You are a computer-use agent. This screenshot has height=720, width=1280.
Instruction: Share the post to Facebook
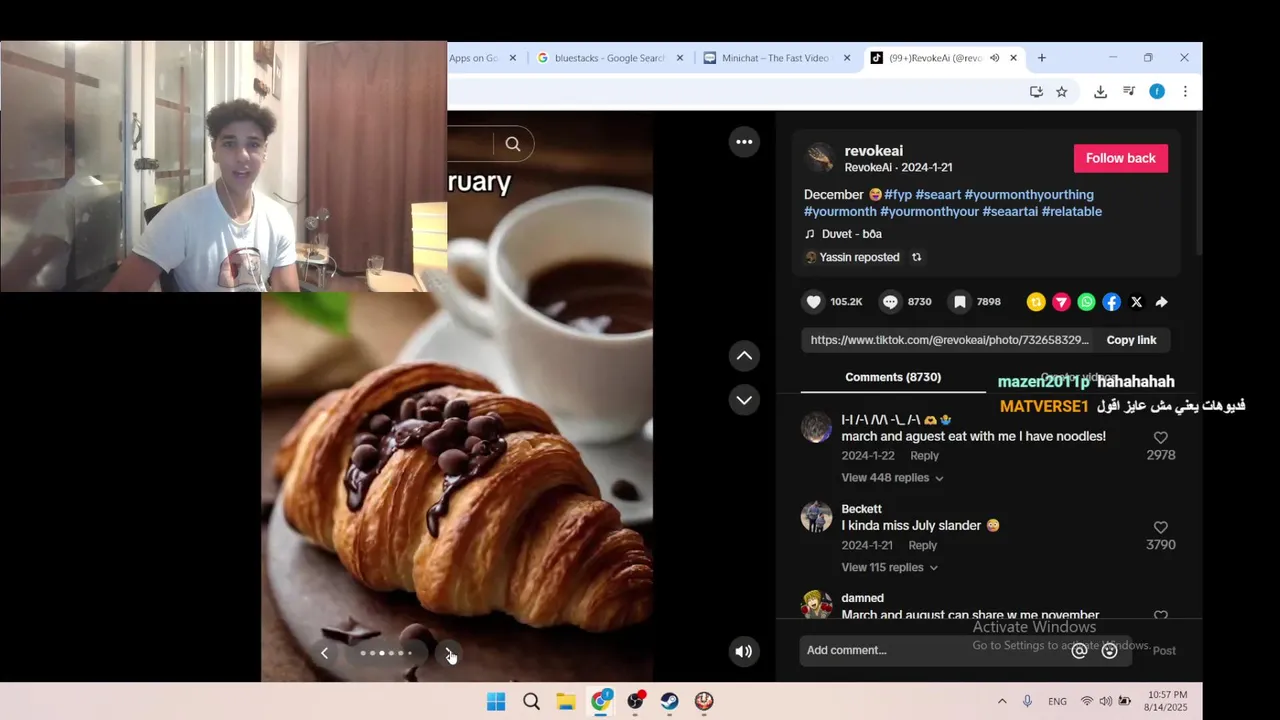[1111, 302]
